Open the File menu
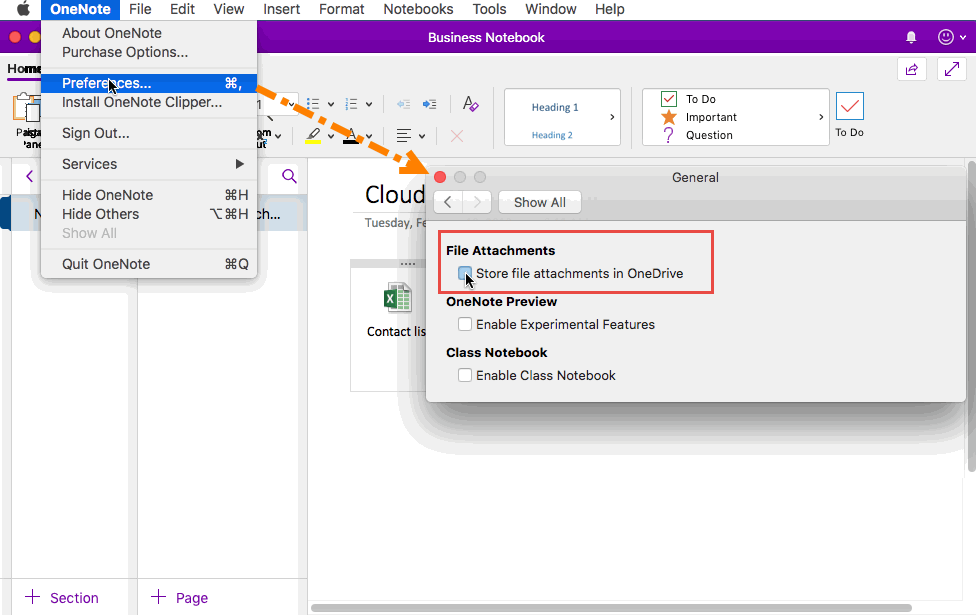The width and height of the screenshot is (976, 615). click(140, 9)
